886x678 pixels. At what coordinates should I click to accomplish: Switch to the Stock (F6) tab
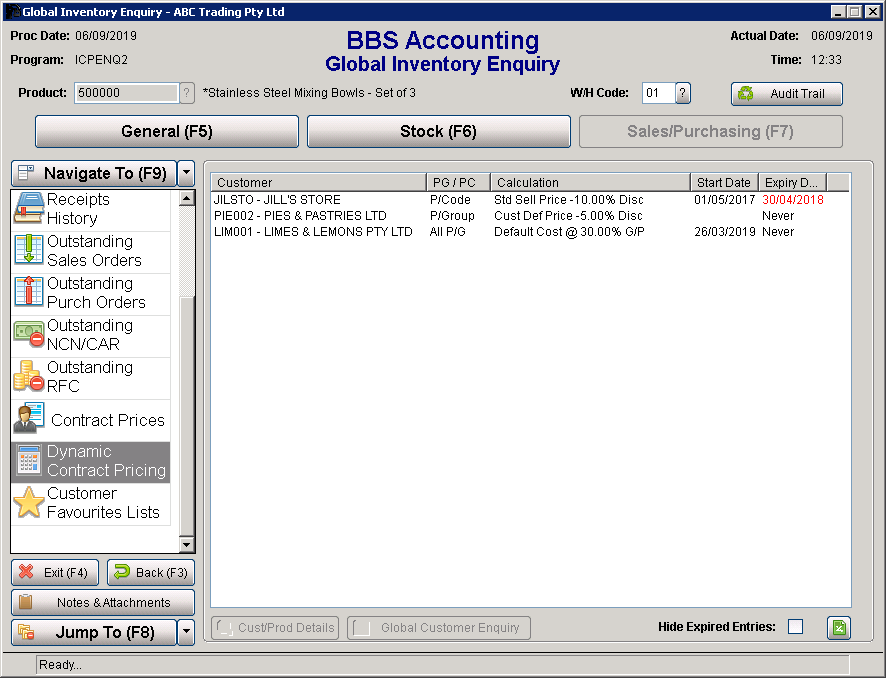point(438,131)
